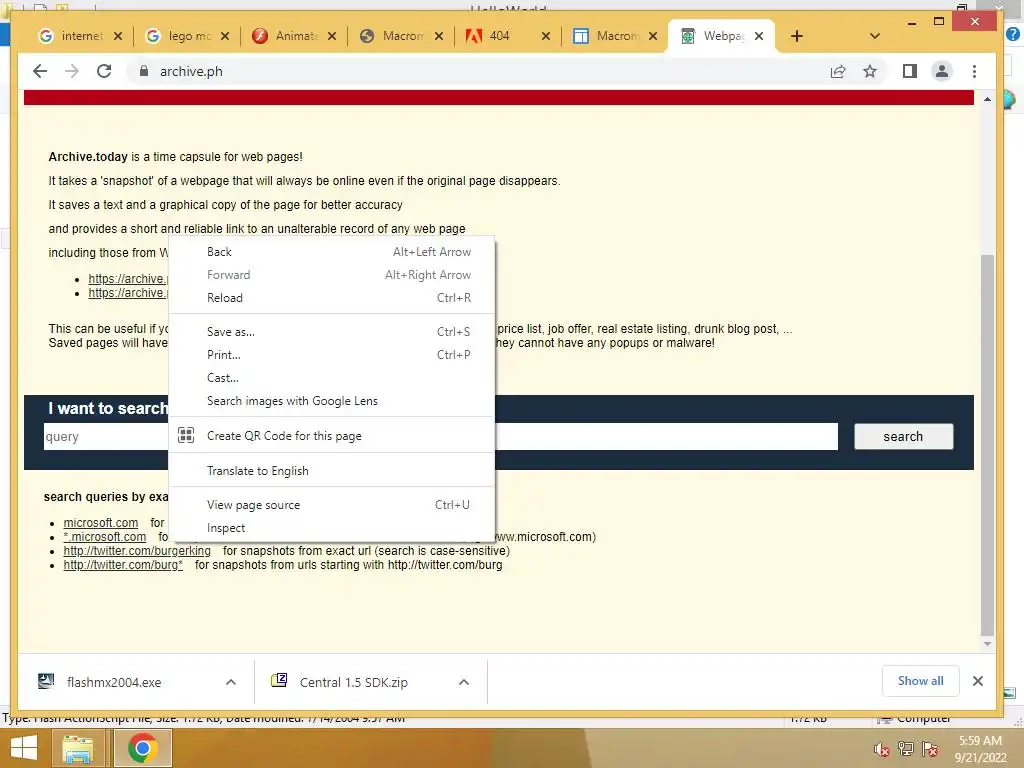Expand the tab search chevron
Image resolution: width=1024 pixels, height=768 pixels.
click(875, 36)
